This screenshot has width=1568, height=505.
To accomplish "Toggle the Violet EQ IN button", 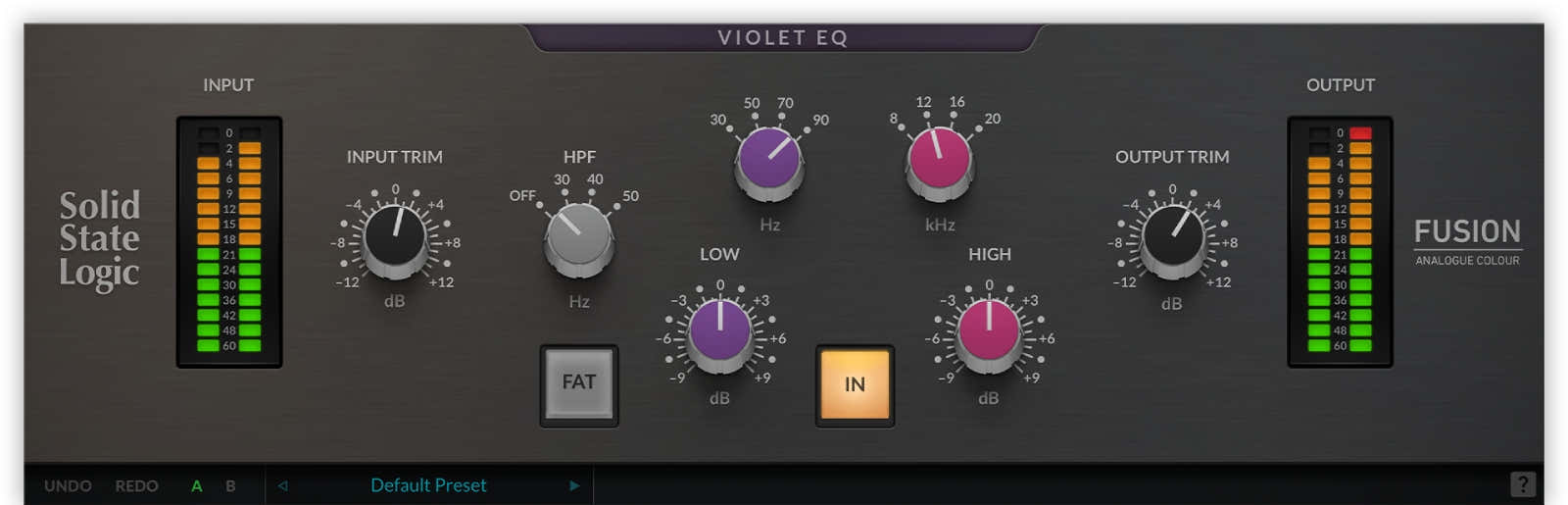I will 855,385.
